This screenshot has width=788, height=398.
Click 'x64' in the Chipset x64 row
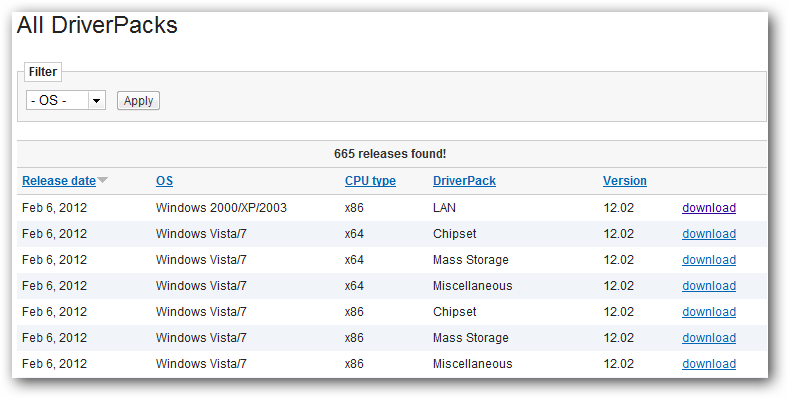[x=354, y=234]
